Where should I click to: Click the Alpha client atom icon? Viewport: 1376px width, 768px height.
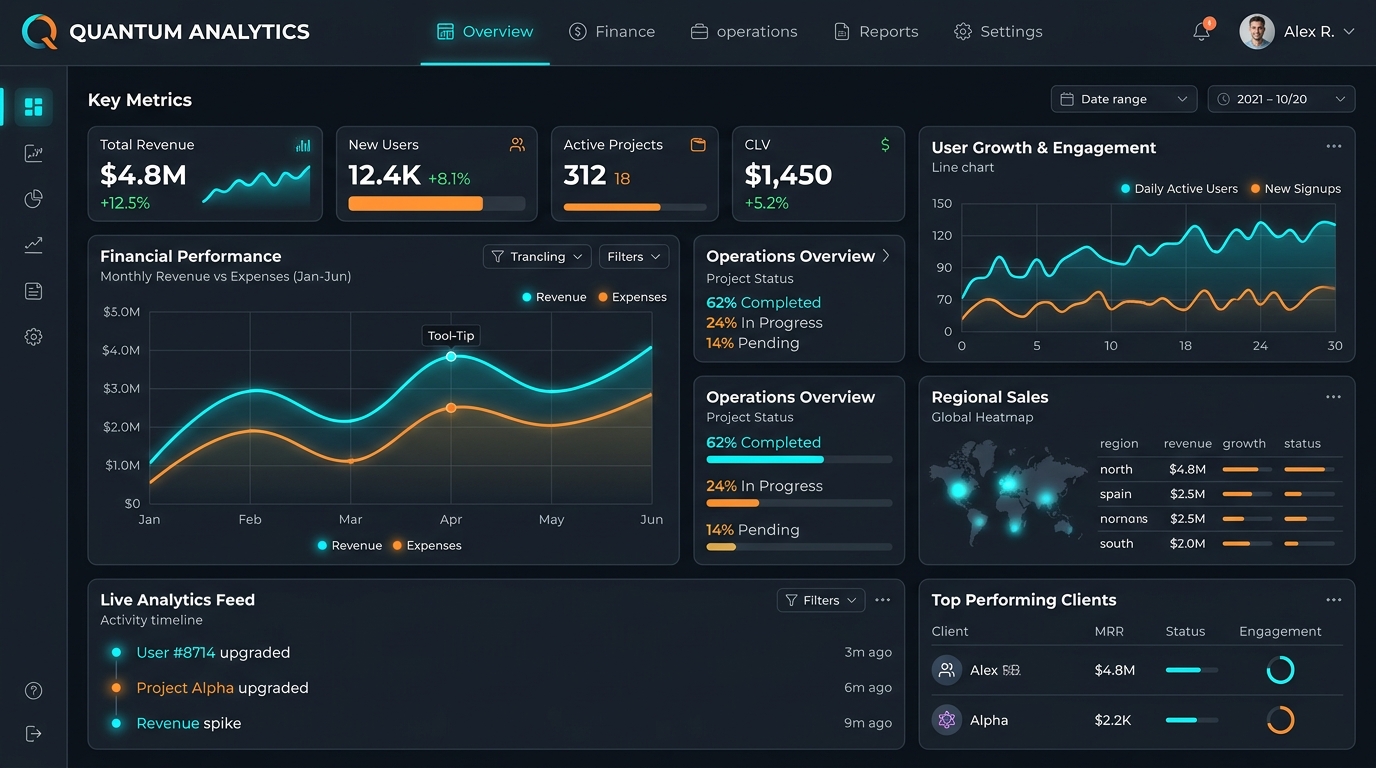pyautogui.click(x=947, y=720)
